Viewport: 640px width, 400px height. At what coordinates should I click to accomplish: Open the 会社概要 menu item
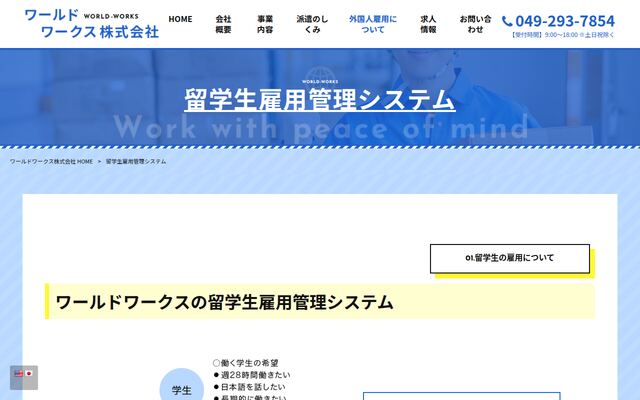[x=223, y=24]
